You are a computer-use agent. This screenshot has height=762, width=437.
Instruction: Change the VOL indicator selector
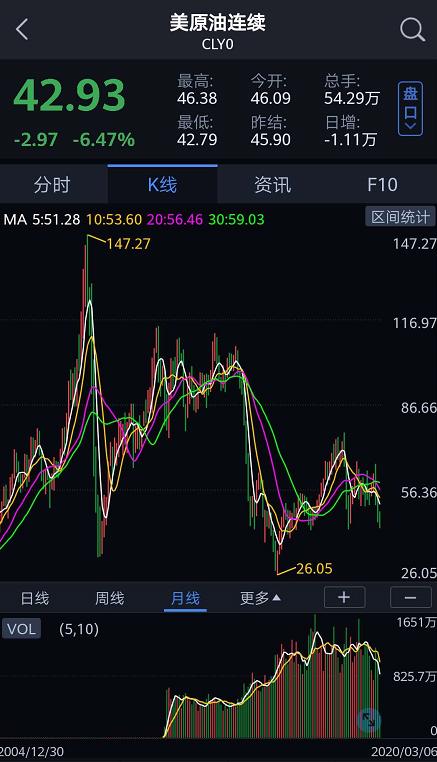point(21,629)
